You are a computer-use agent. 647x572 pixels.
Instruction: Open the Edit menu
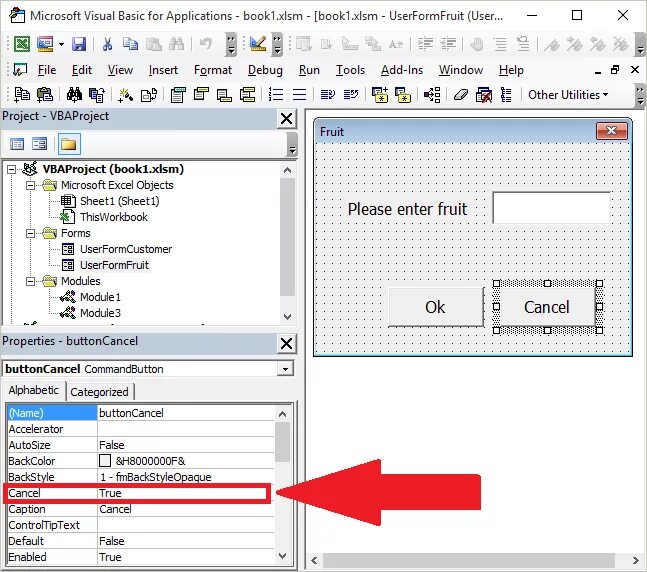pyautogui.click(x=82, y=70)
